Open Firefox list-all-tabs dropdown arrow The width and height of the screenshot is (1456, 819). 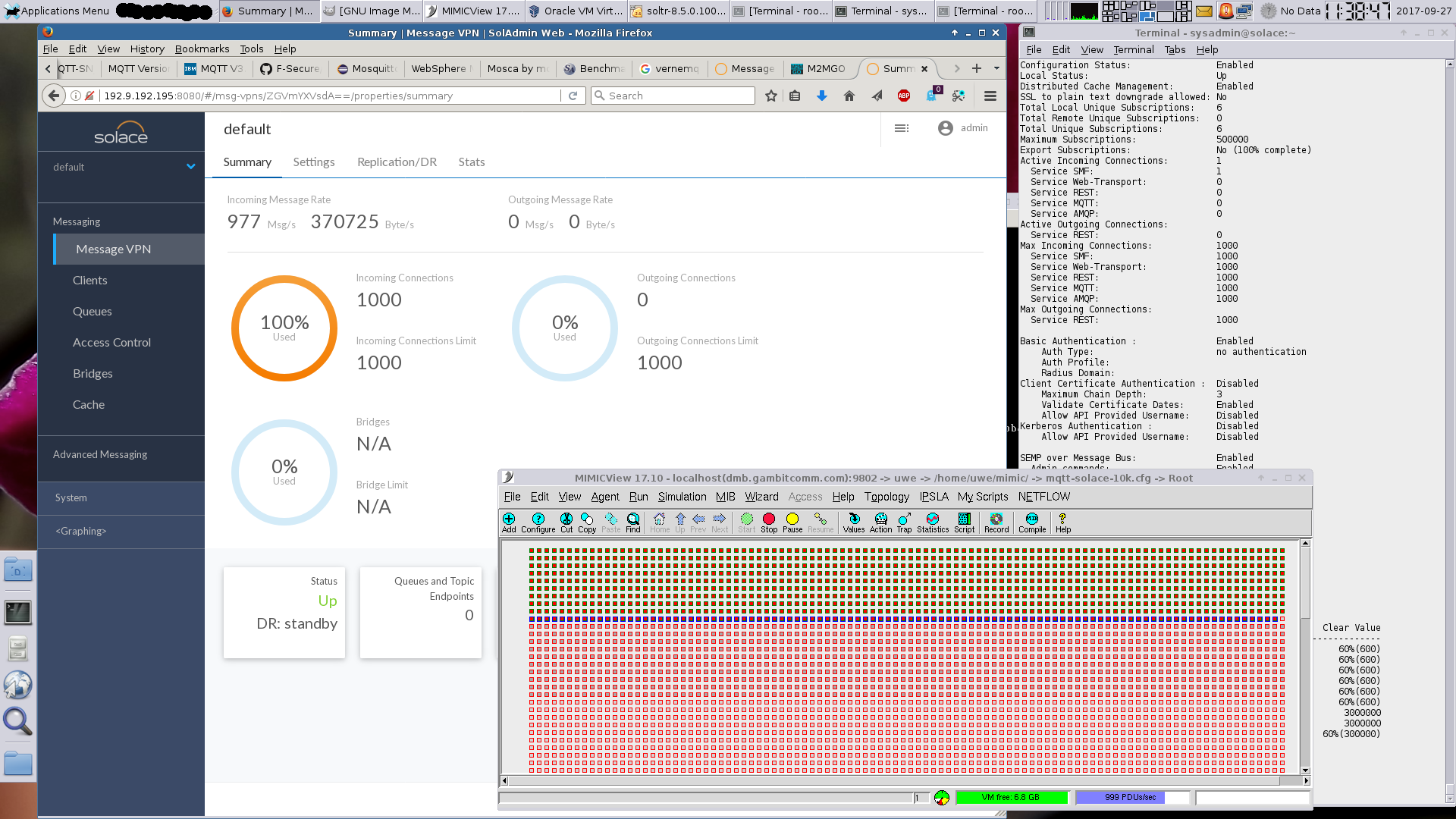[996, 68]
